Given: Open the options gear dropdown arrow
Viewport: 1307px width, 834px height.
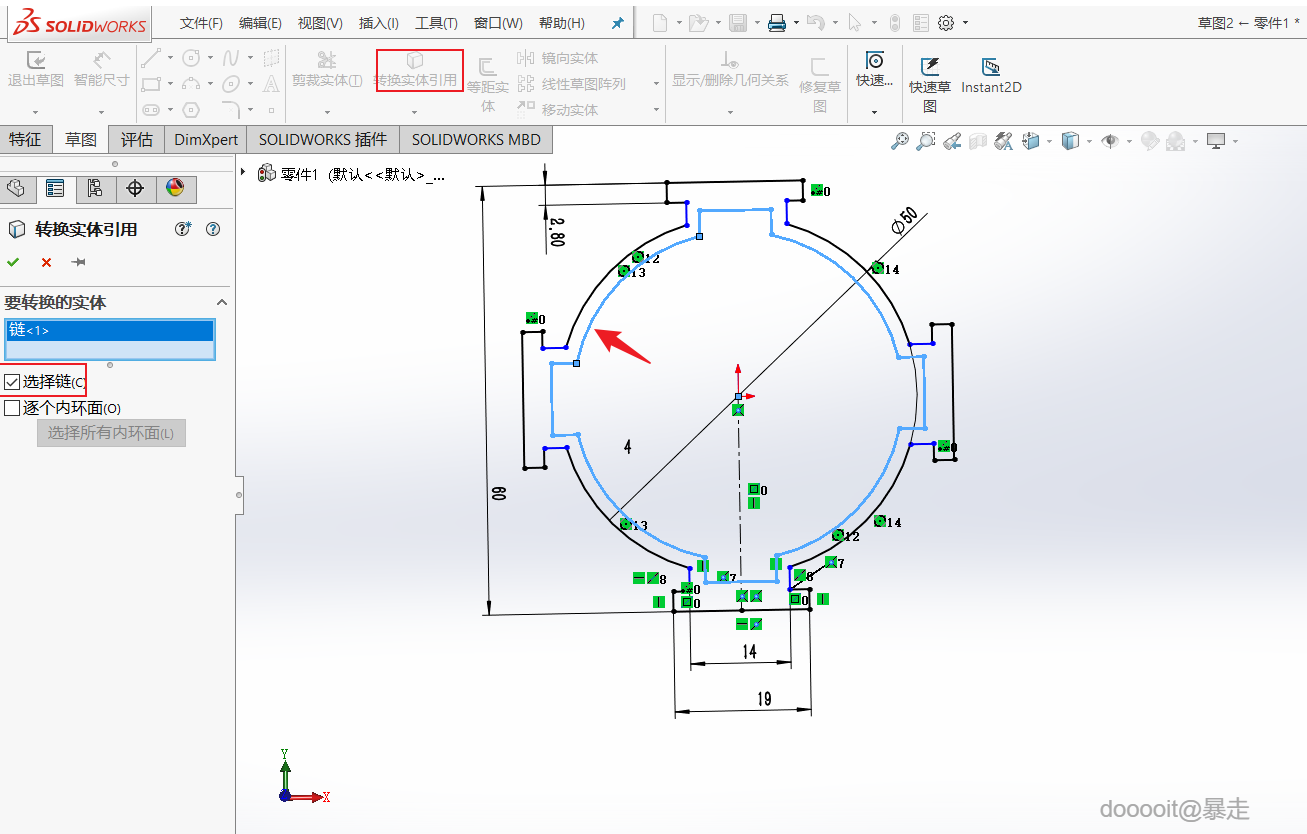Looking at the screenshot, I should click(x=965, y=23).
